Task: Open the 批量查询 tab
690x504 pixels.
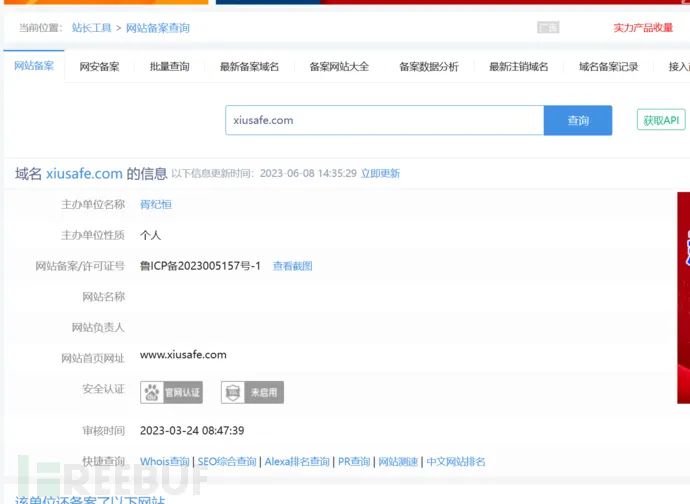Action: 169,67
